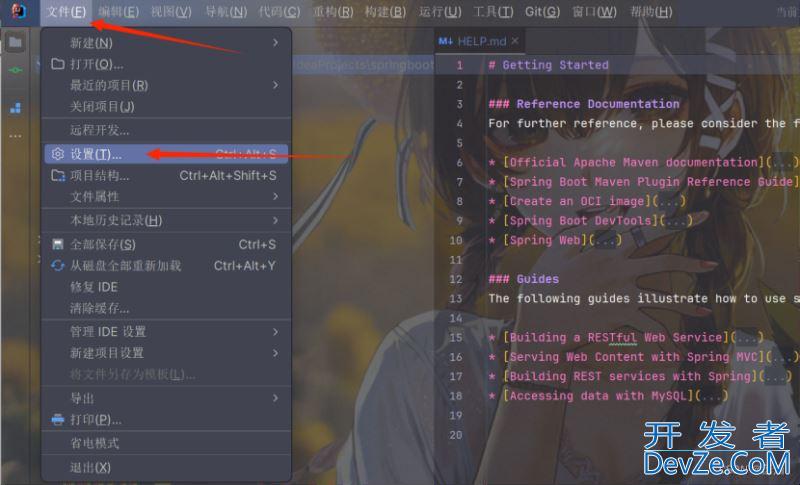
Task: Click the '# Getting Started' heading line
Action: 548,65
